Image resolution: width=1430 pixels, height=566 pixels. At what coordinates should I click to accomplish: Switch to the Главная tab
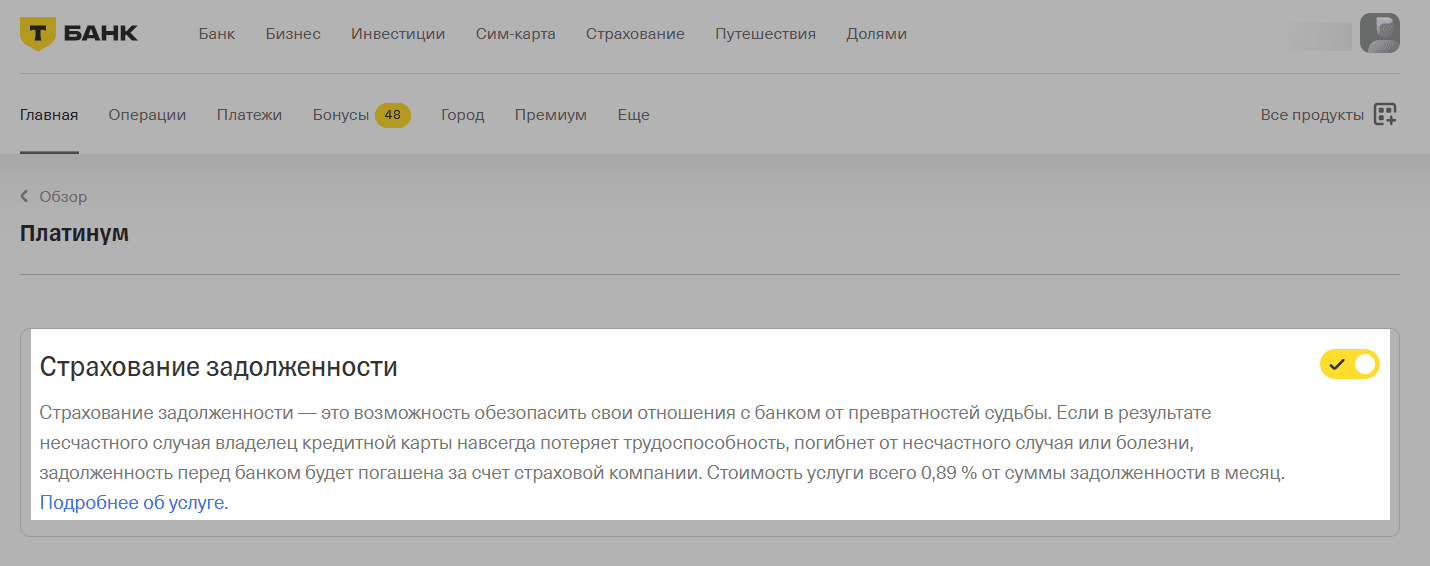[49, 115]
